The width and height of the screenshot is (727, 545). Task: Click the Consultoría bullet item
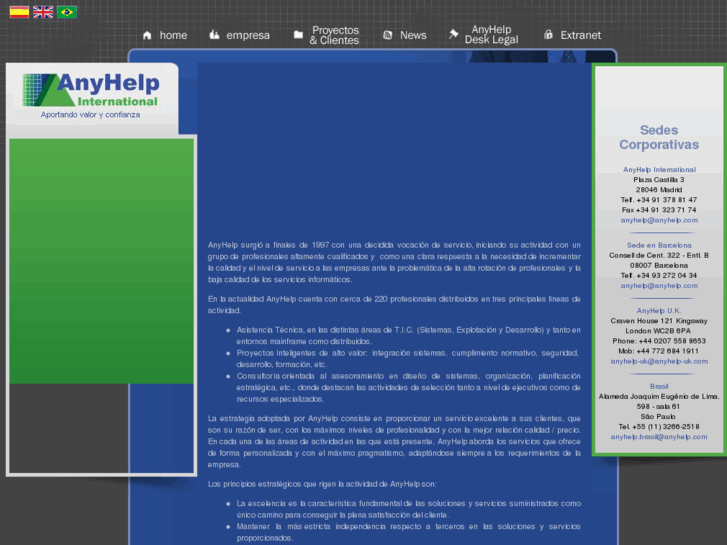pyautogui.click(x=408, y=388)
